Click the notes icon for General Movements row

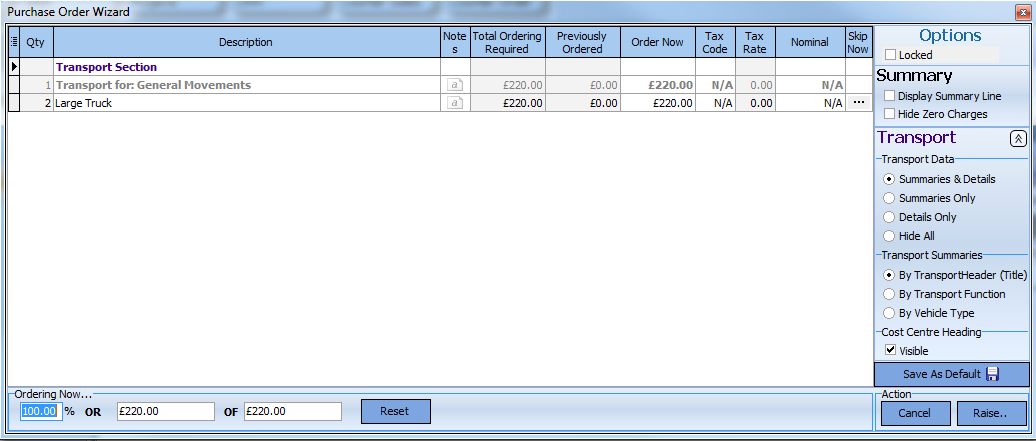[455, 85]
